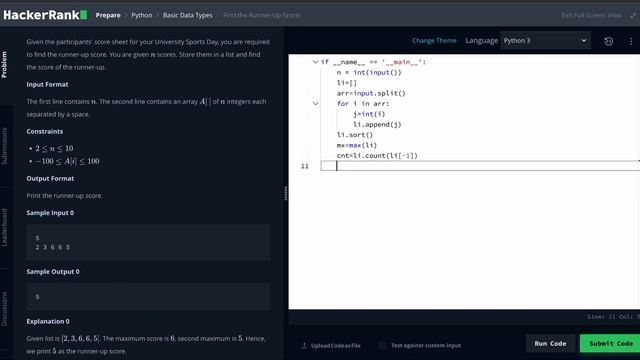Open the Python 3 language dropdown
Screen dimensions: 640x360
545,40
